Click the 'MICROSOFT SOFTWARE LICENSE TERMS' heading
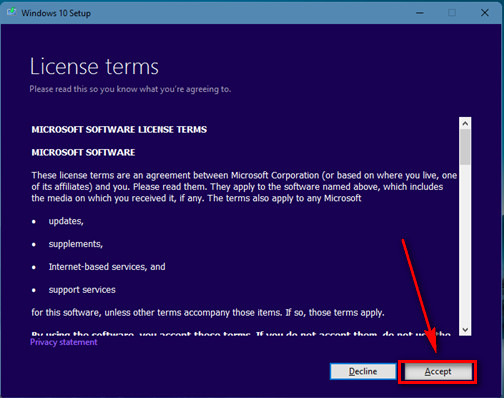The height and width of the screenshot is (398, 504). 119,130
